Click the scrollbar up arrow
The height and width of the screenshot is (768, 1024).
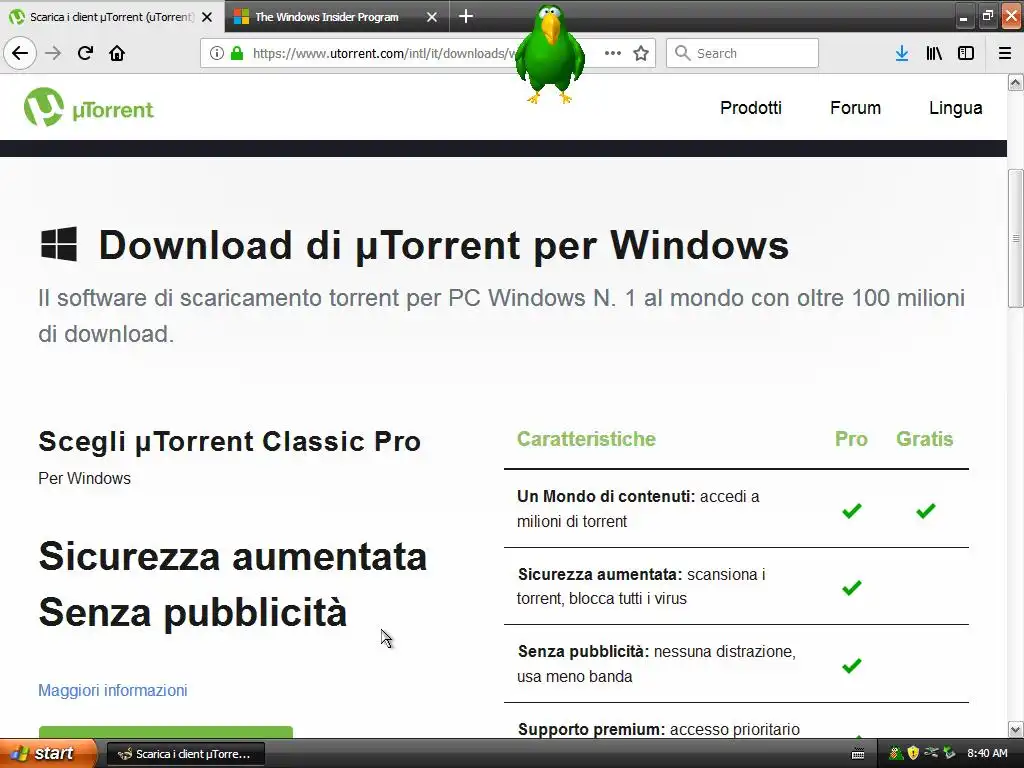pos(1015,82)
